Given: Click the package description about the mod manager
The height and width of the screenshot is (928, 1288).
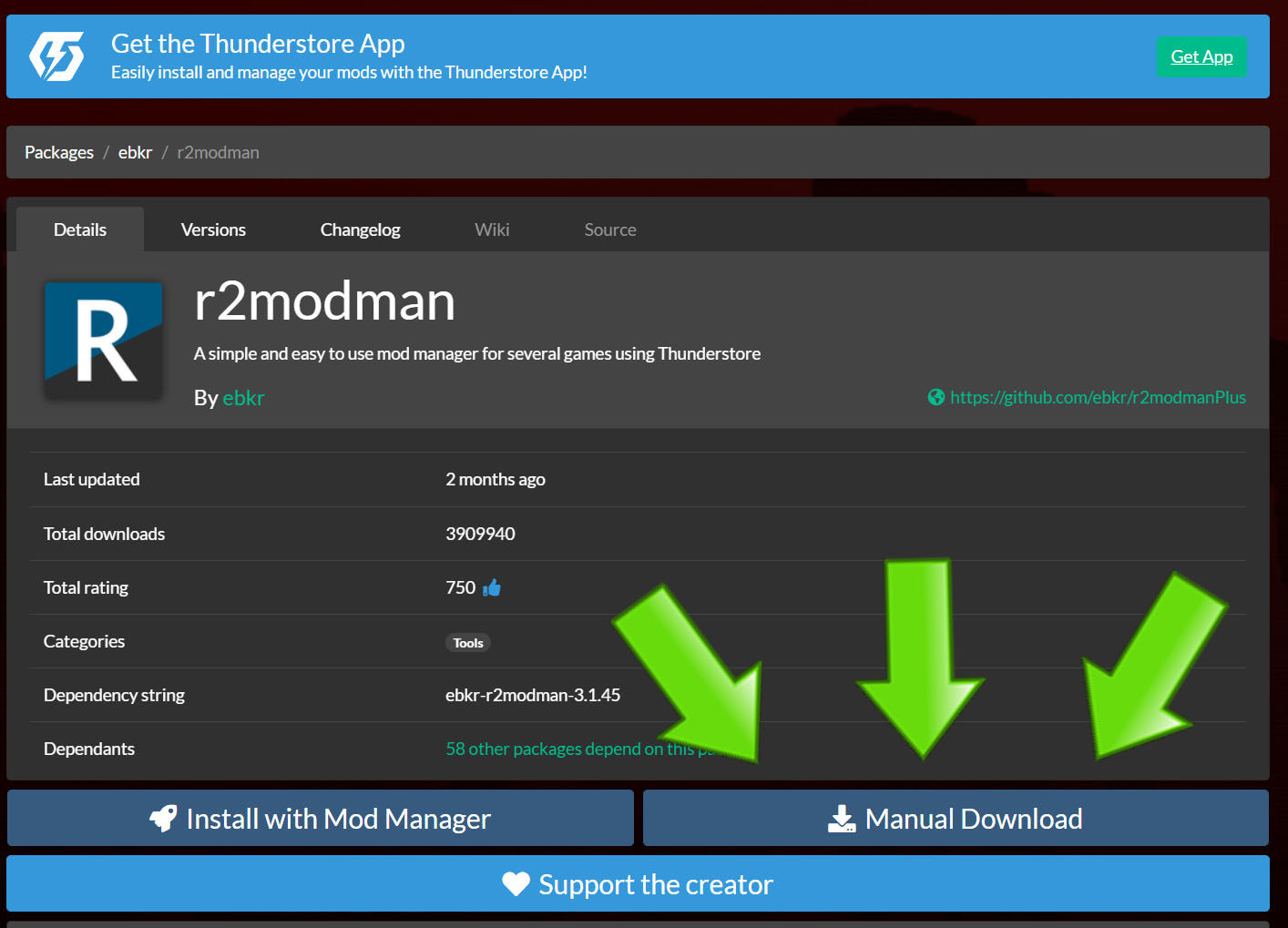Looking at the screenshot, I should (x=477, y=353).
